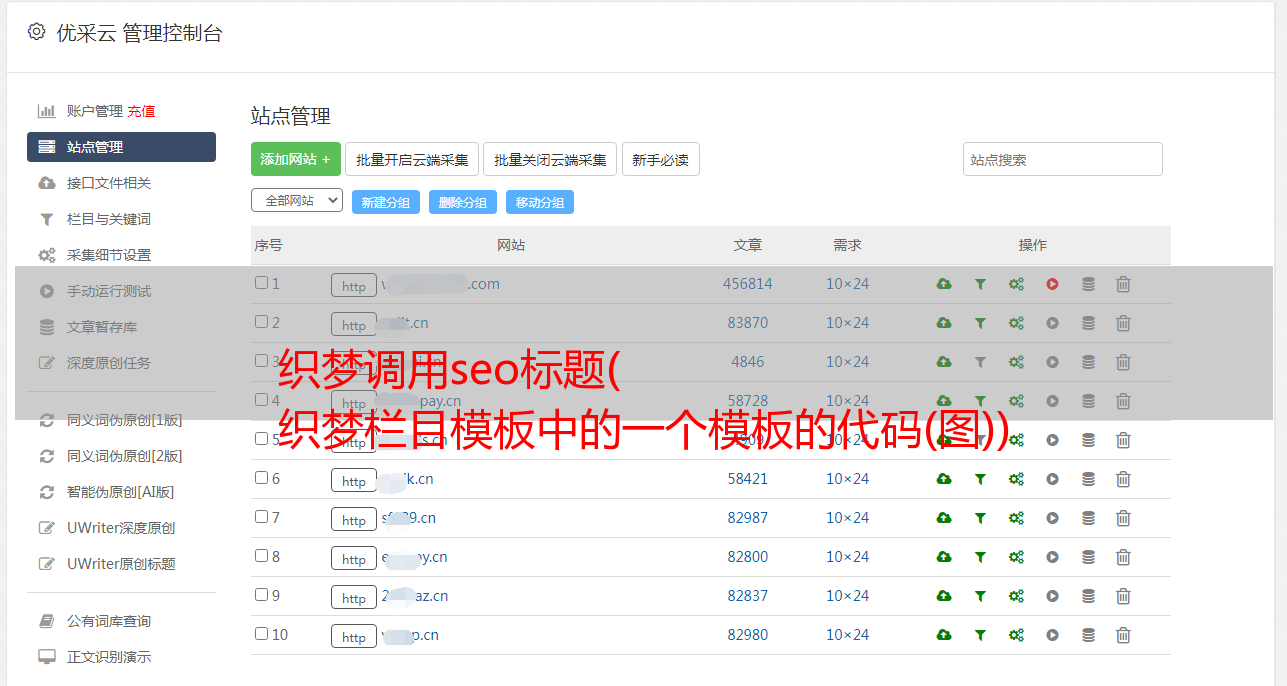
Task: Click filter icon in row 9
Action: click(x=980, y=596)
